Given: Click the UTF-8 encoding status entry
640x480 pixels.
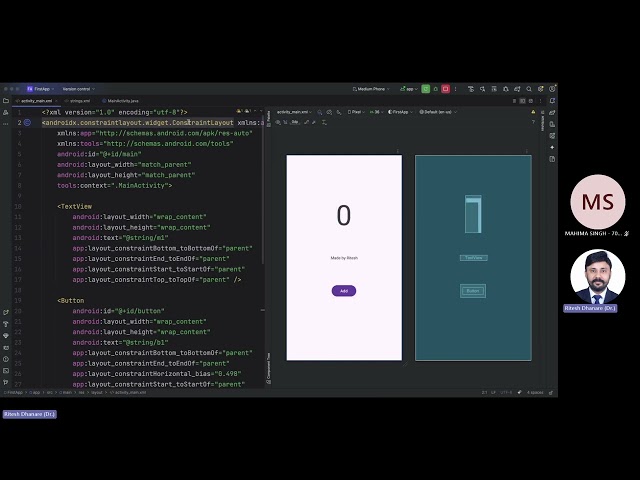Looking at the screenshot, I should click(x=506, y=392).
